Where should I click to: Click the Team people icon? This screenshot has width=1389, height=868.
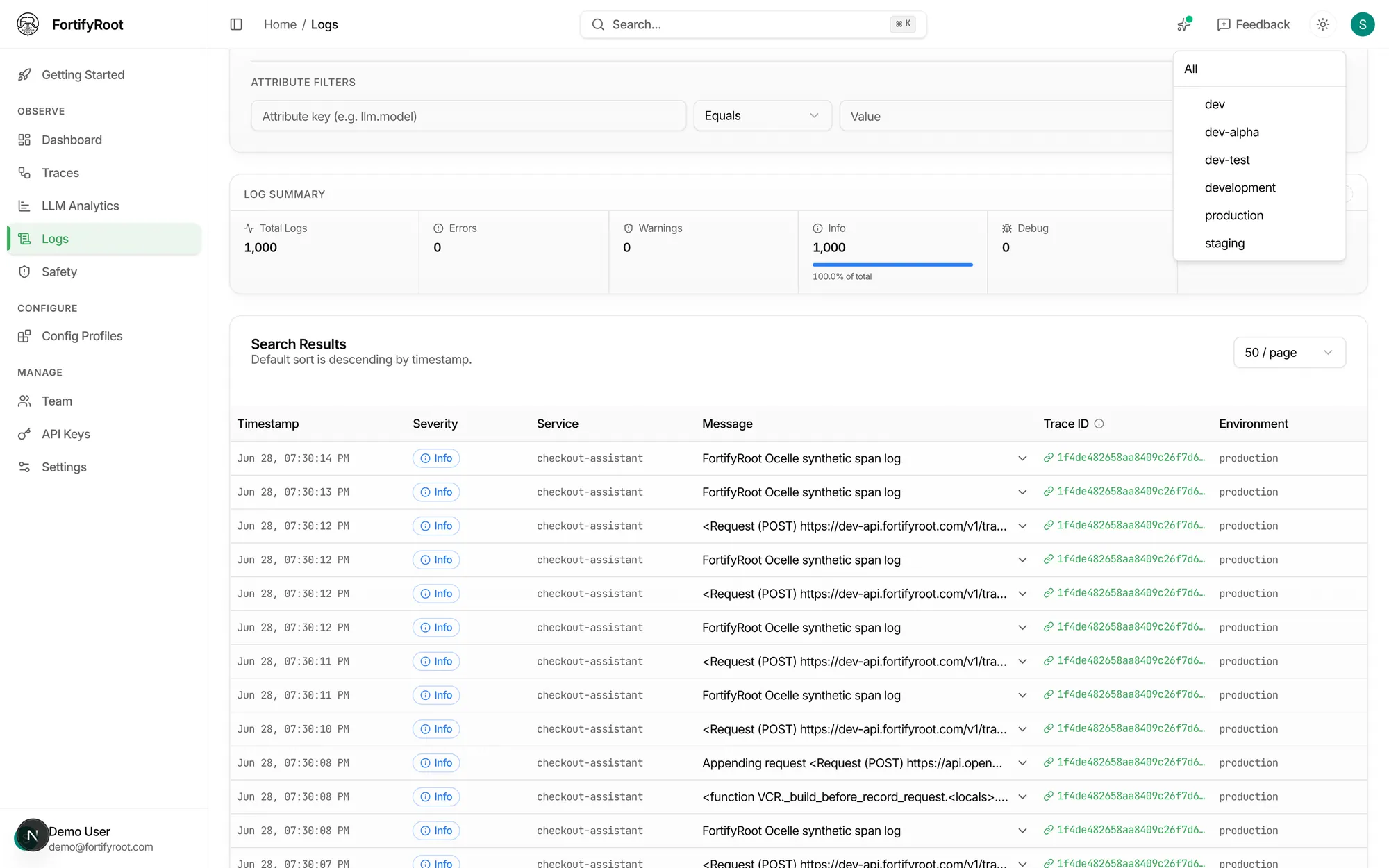(24, 401)
